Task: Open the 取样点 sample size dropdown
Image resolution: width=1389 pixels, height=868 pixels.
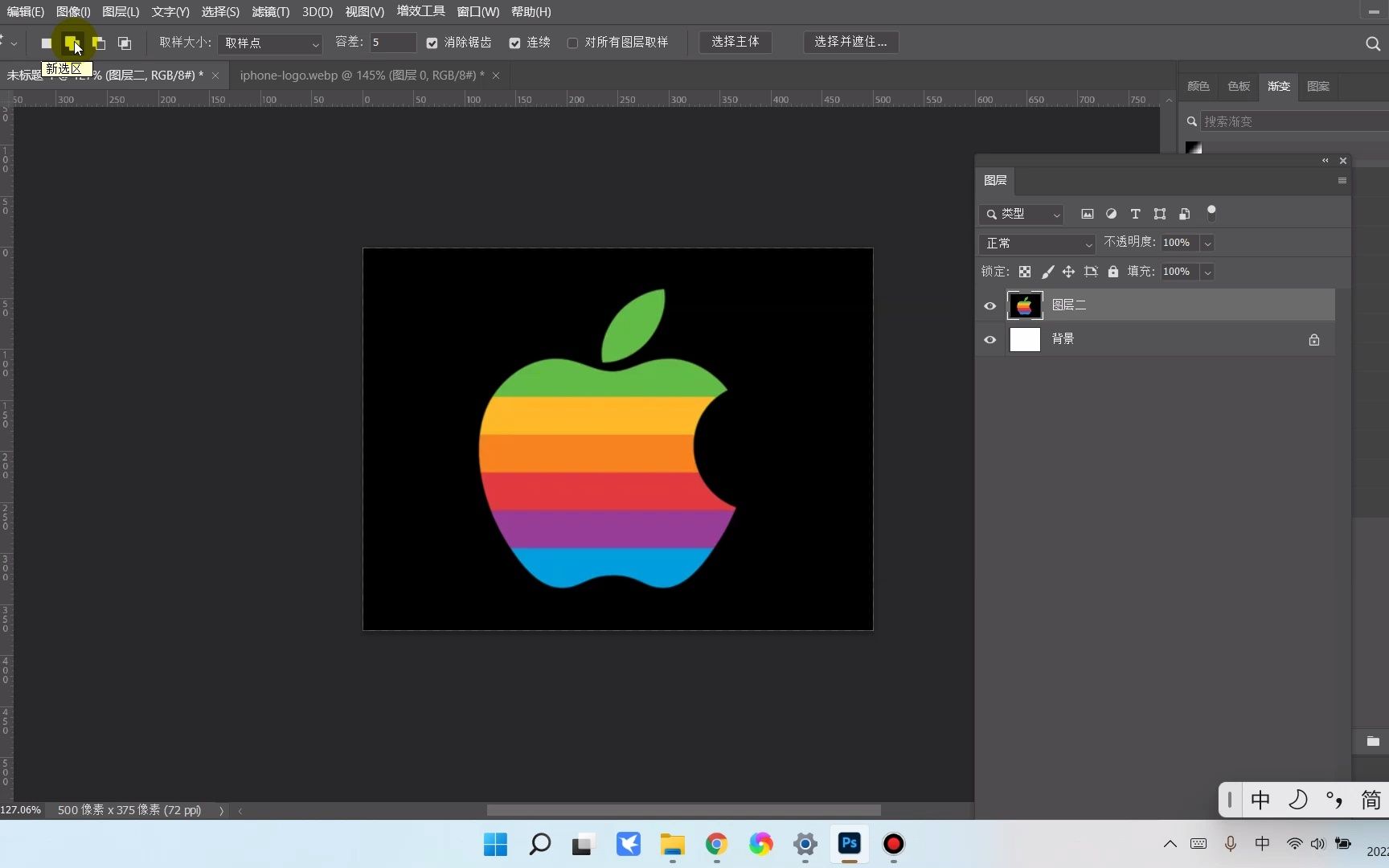Action: pos(269,43)
